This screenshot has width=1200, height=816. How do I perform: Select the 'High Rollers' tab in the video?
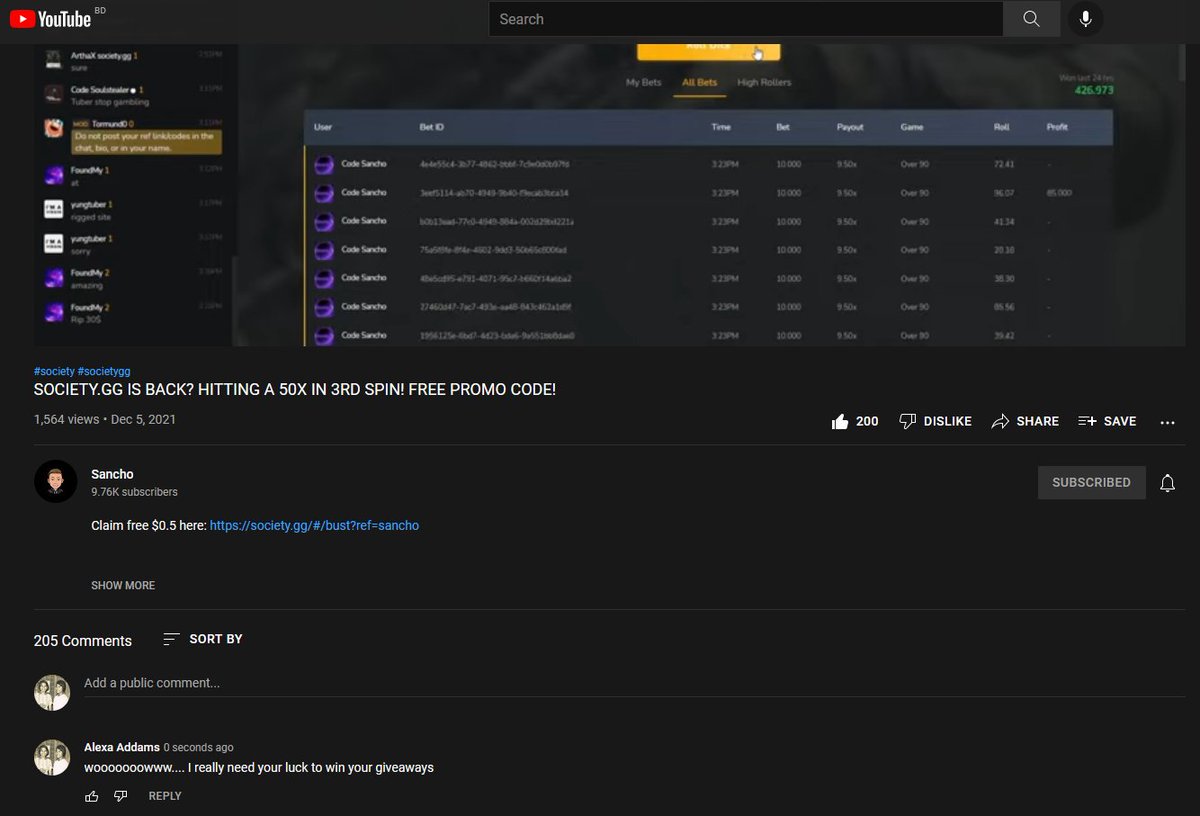point(764,82)
